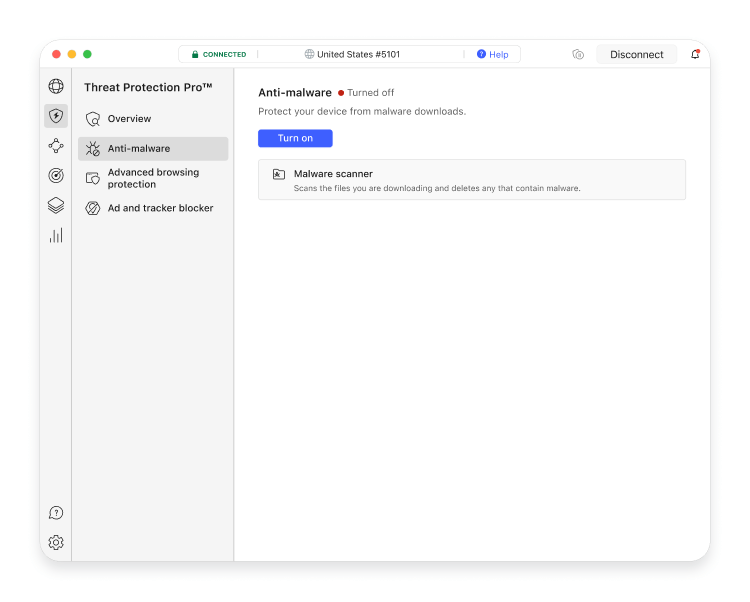Go to the Overview menu item
Image resolution: width=750 pixels, height=602 pixels.
pyautogui.click(x=153, y=119)
